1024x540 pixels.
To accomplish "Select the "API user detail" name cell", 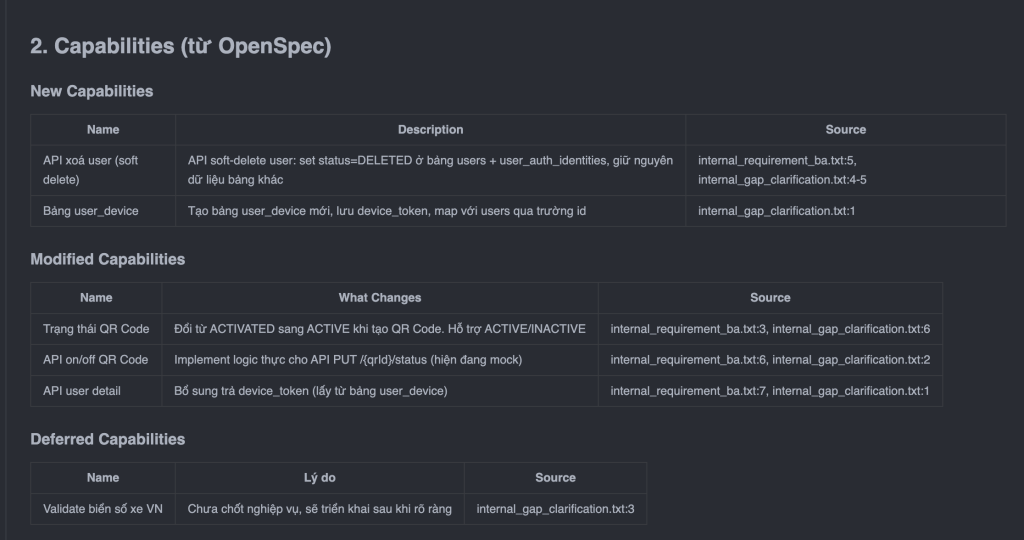I will pos(82,391).
